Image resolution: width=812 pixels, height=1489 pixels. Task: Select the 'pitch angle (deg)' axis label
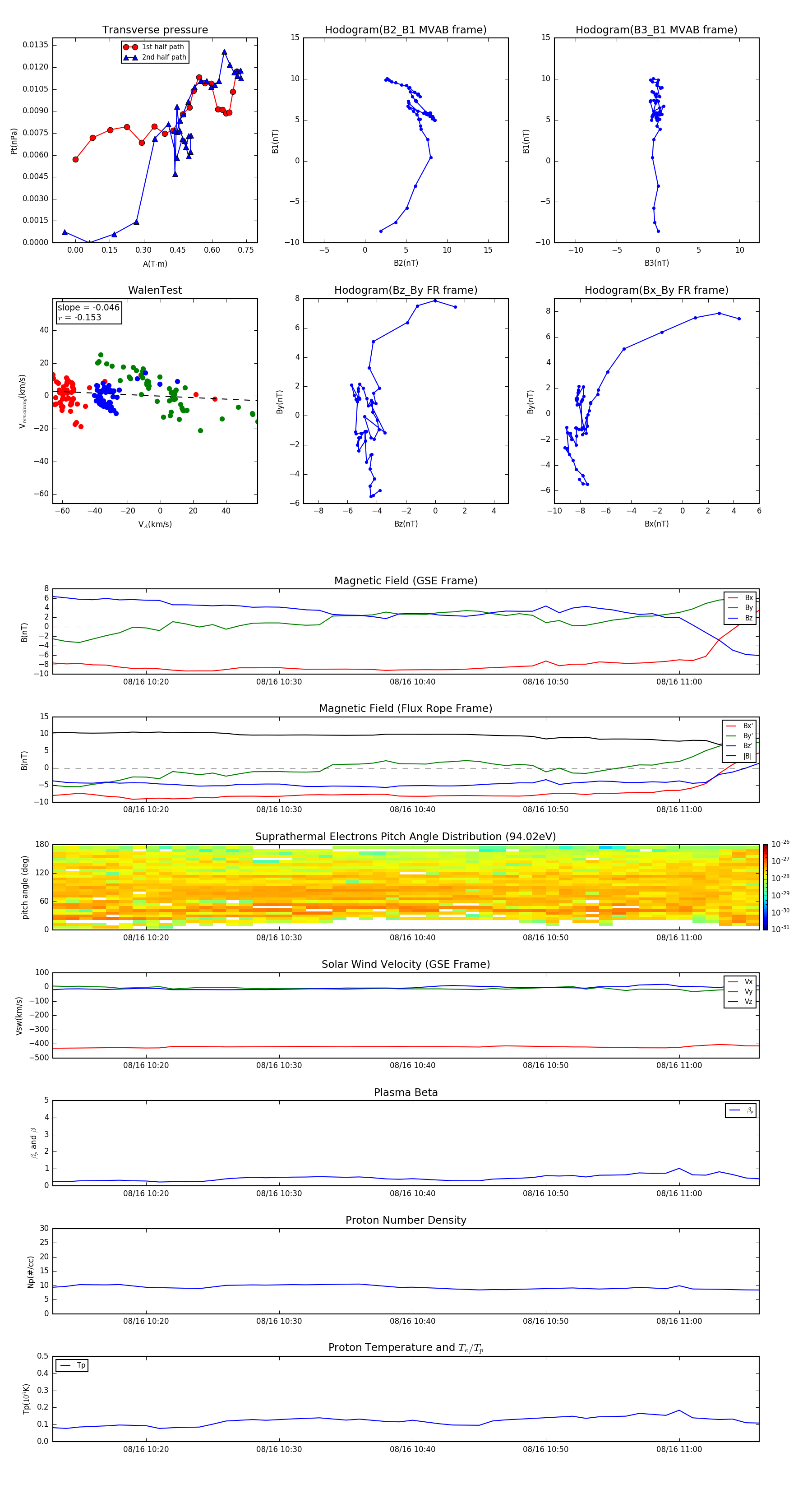coord(25,887)
